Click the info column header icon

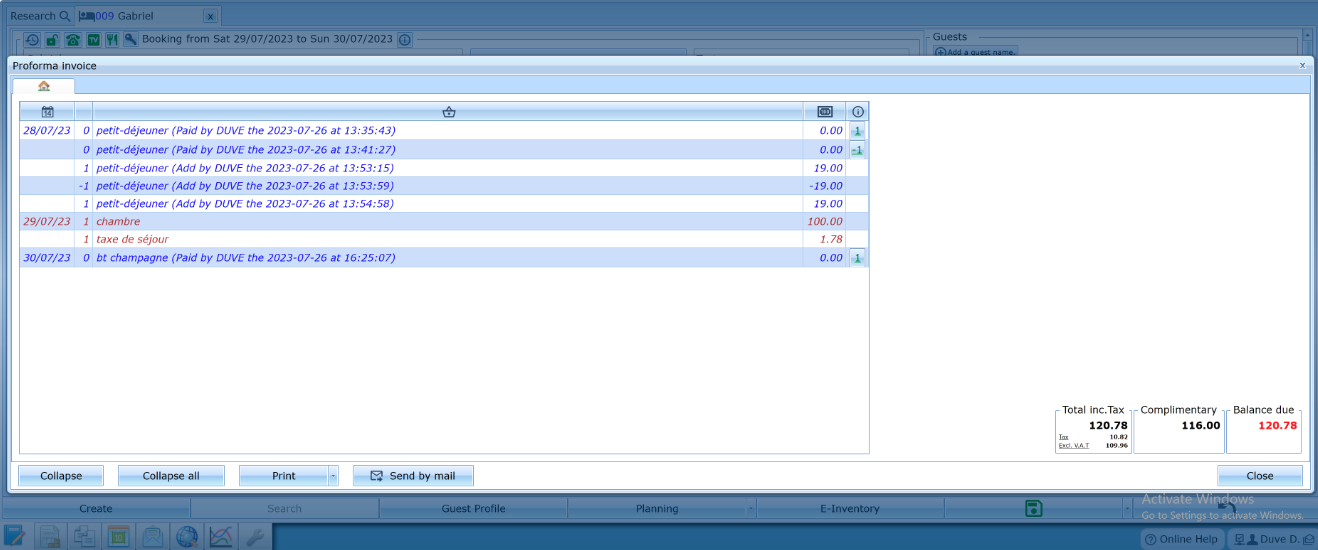coord(858,112)
